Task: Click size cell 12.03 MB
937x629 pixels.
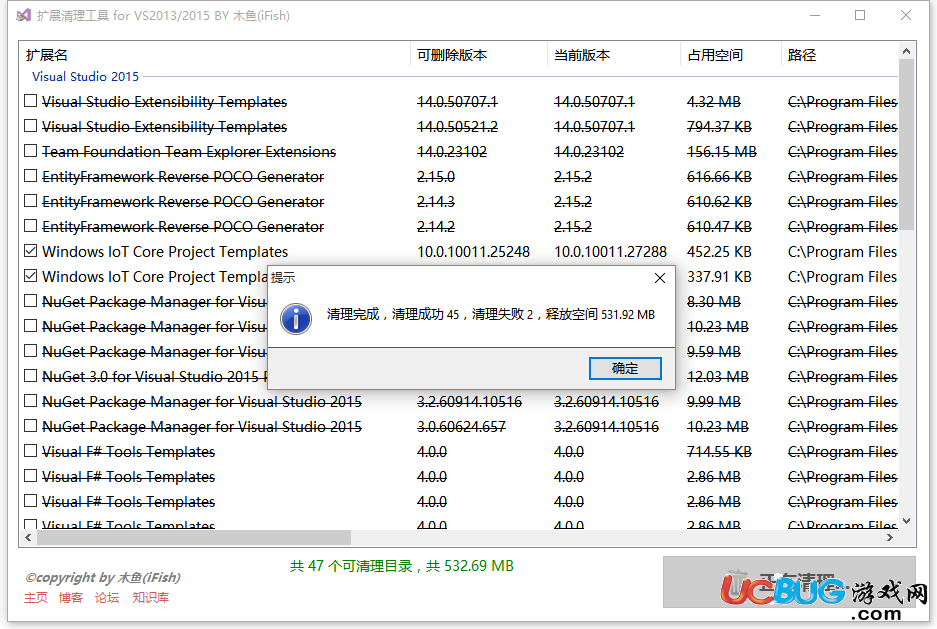Action: click(718, 377)
